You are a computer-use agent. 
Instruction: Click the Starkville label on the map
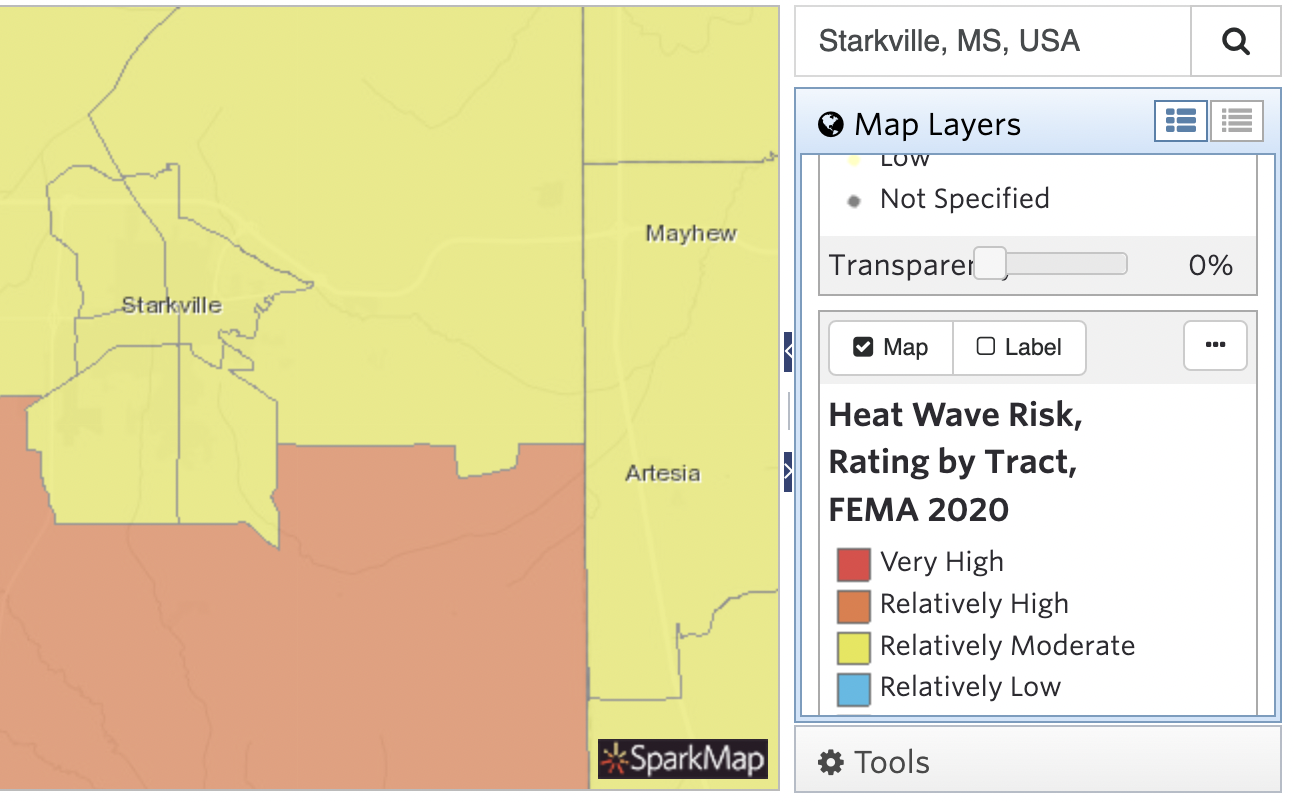click(x=171, y=305)
